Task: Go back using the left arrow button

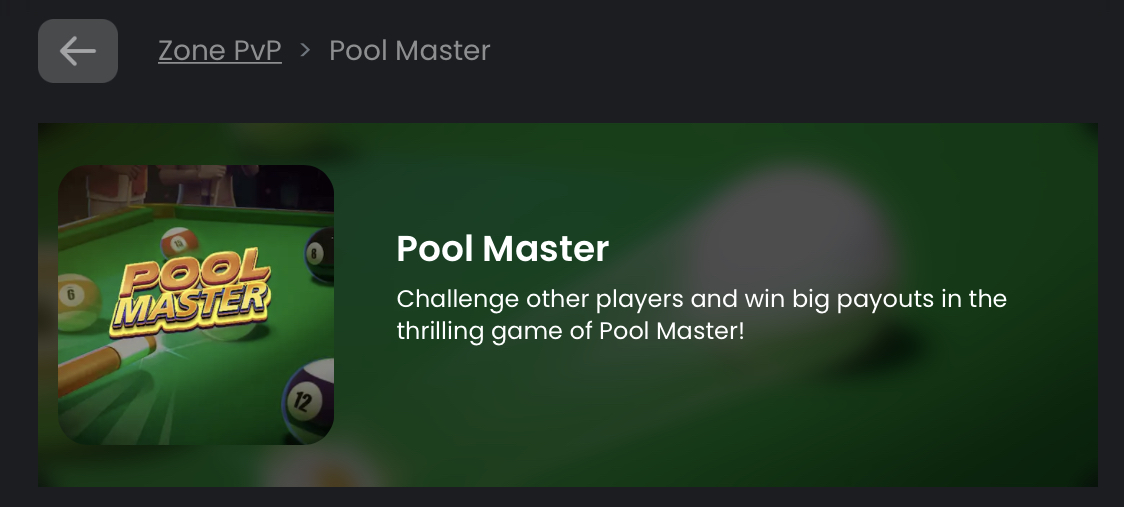Action: pyautogui.click(x=77, y=51)
